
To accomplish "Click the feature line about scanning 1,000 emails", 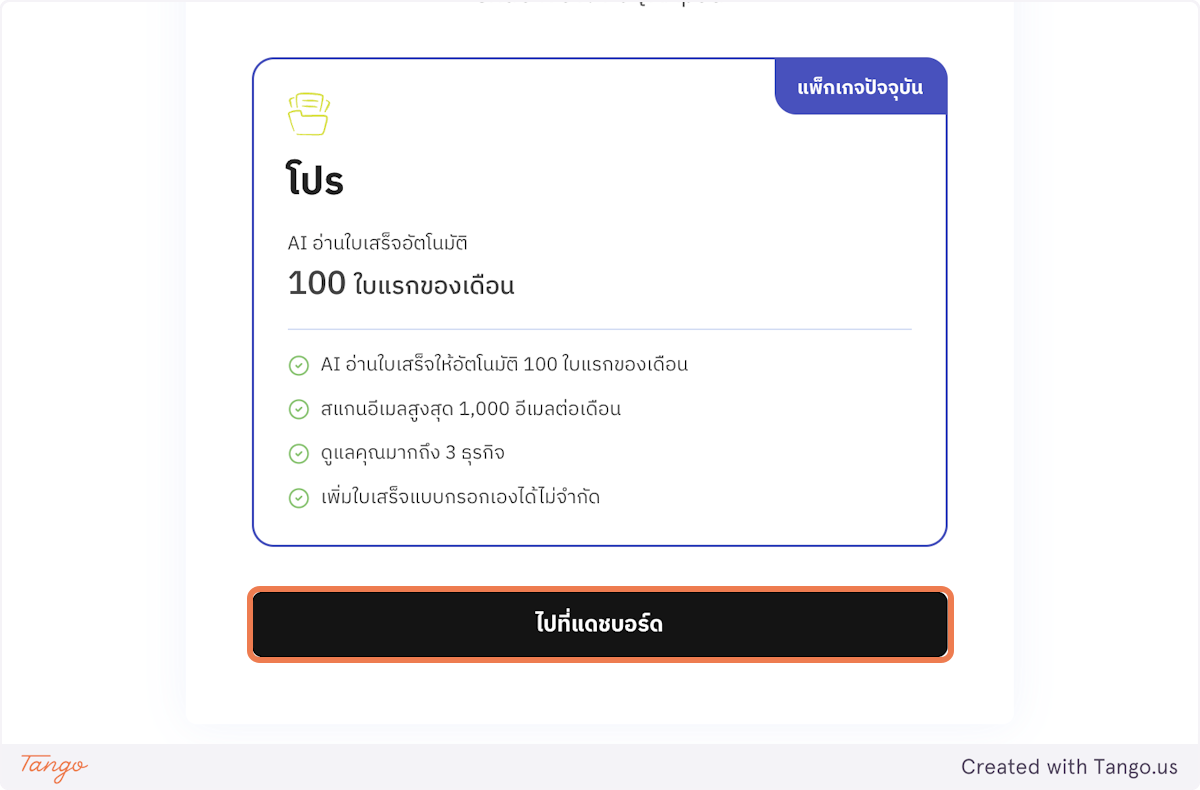I will 470,408.
